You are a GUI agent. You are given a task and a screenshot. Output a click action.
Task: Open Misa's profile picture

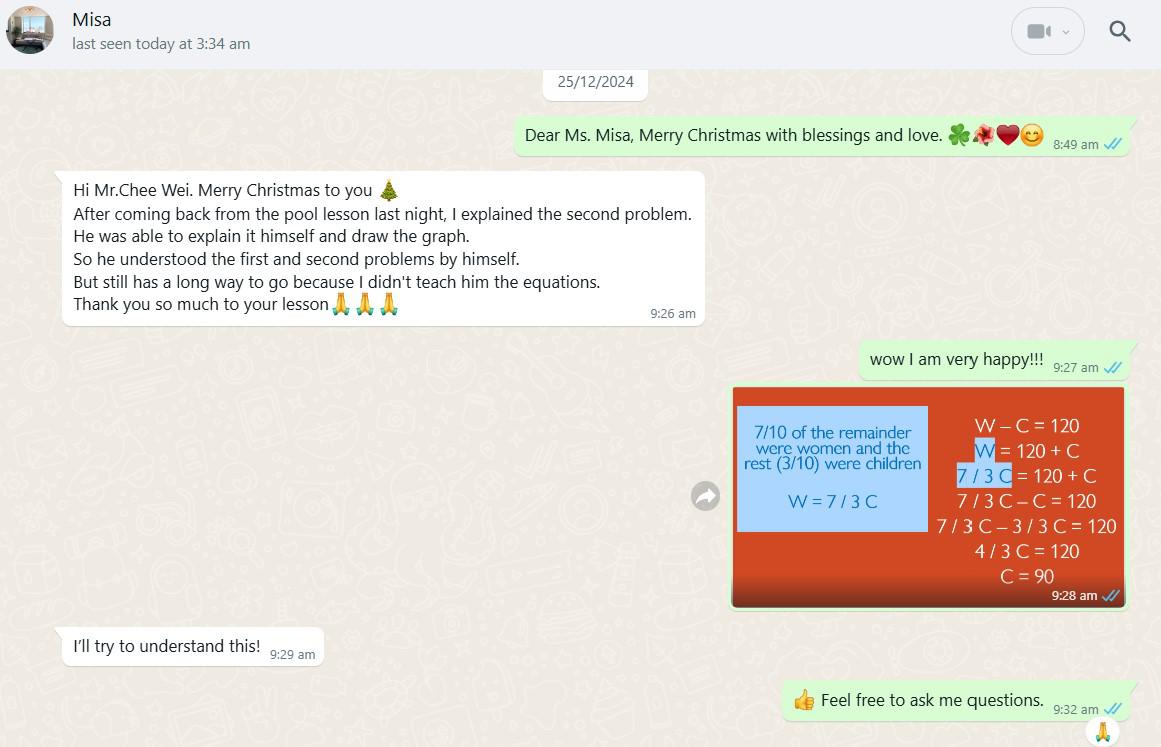coord(30,30)
